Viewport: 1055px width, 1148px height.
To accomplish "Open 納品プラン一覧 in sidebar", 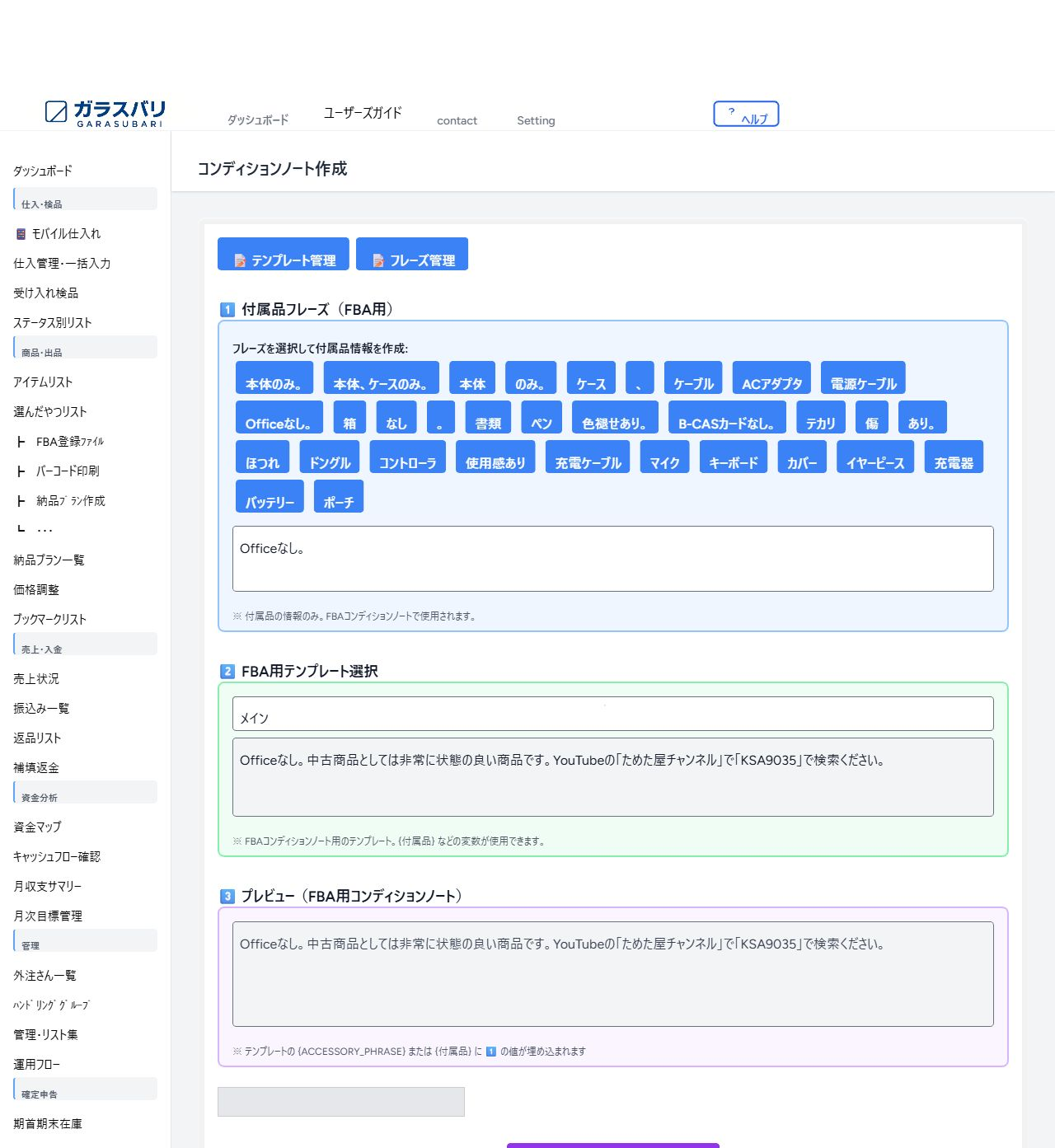I will point(49,560).
